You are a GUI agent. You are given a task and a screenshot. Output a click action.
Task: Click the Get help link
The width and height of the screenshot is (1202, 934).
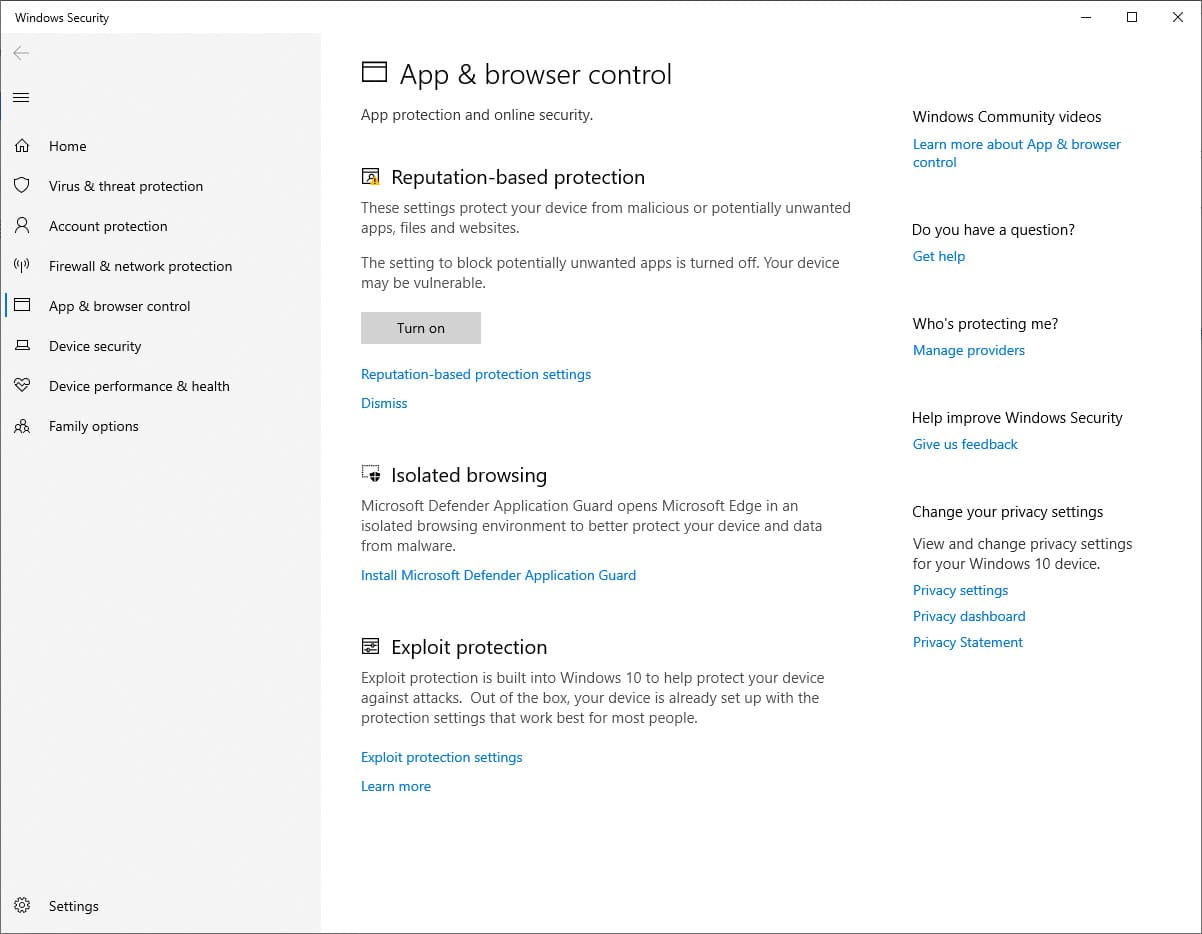939,256
